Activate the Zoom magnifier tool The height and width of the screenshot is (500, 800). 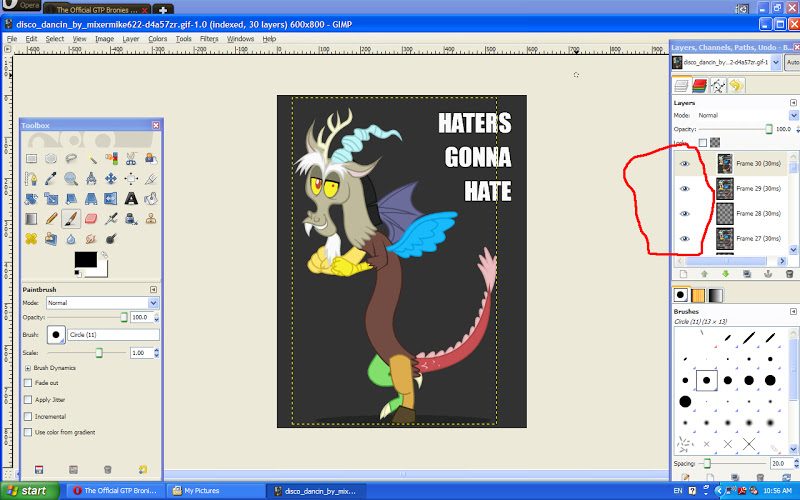pyautogui.click(x=71, y=178)
